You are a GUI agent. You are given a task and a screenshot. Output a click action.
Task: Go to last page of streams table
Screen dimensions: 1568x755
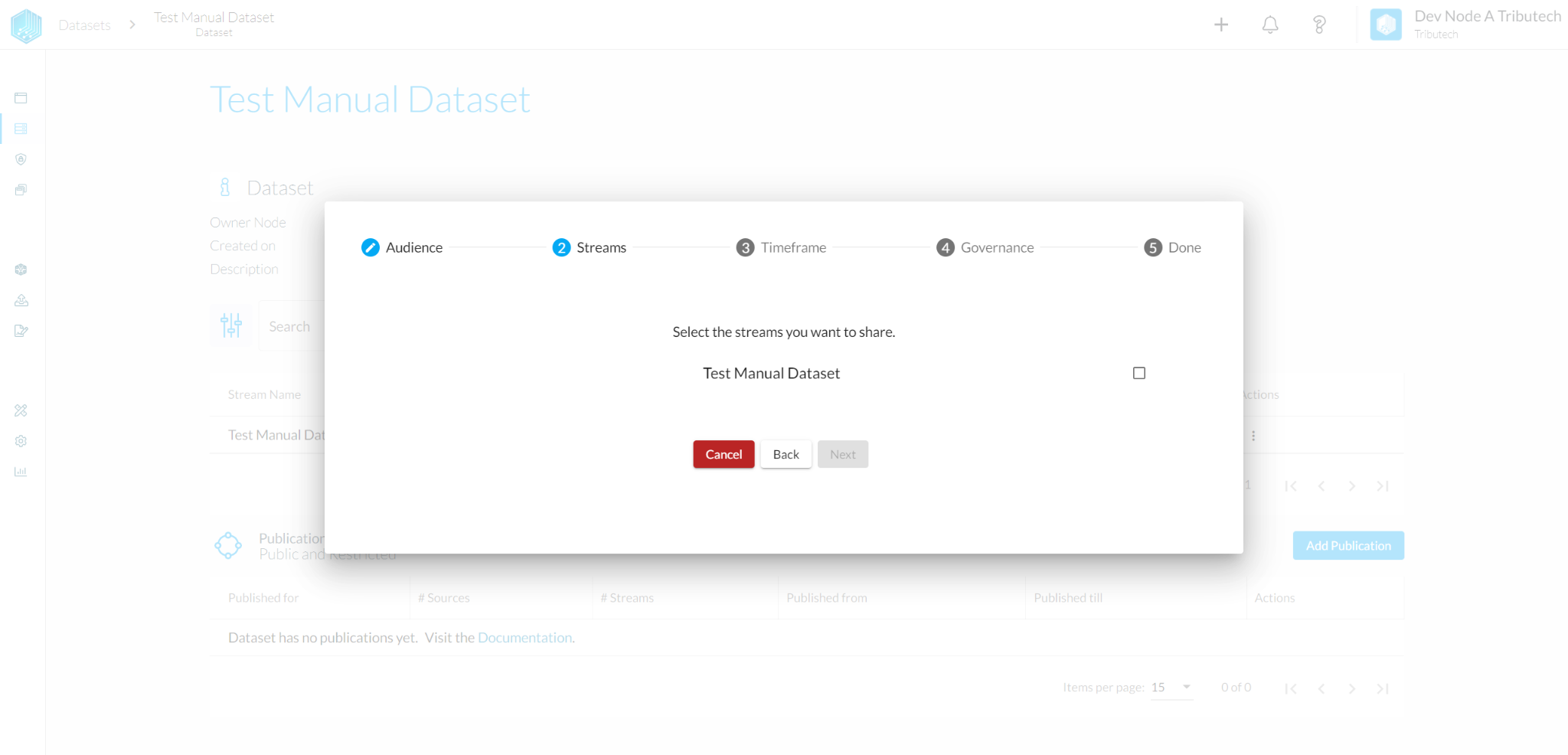point(1383,486)
